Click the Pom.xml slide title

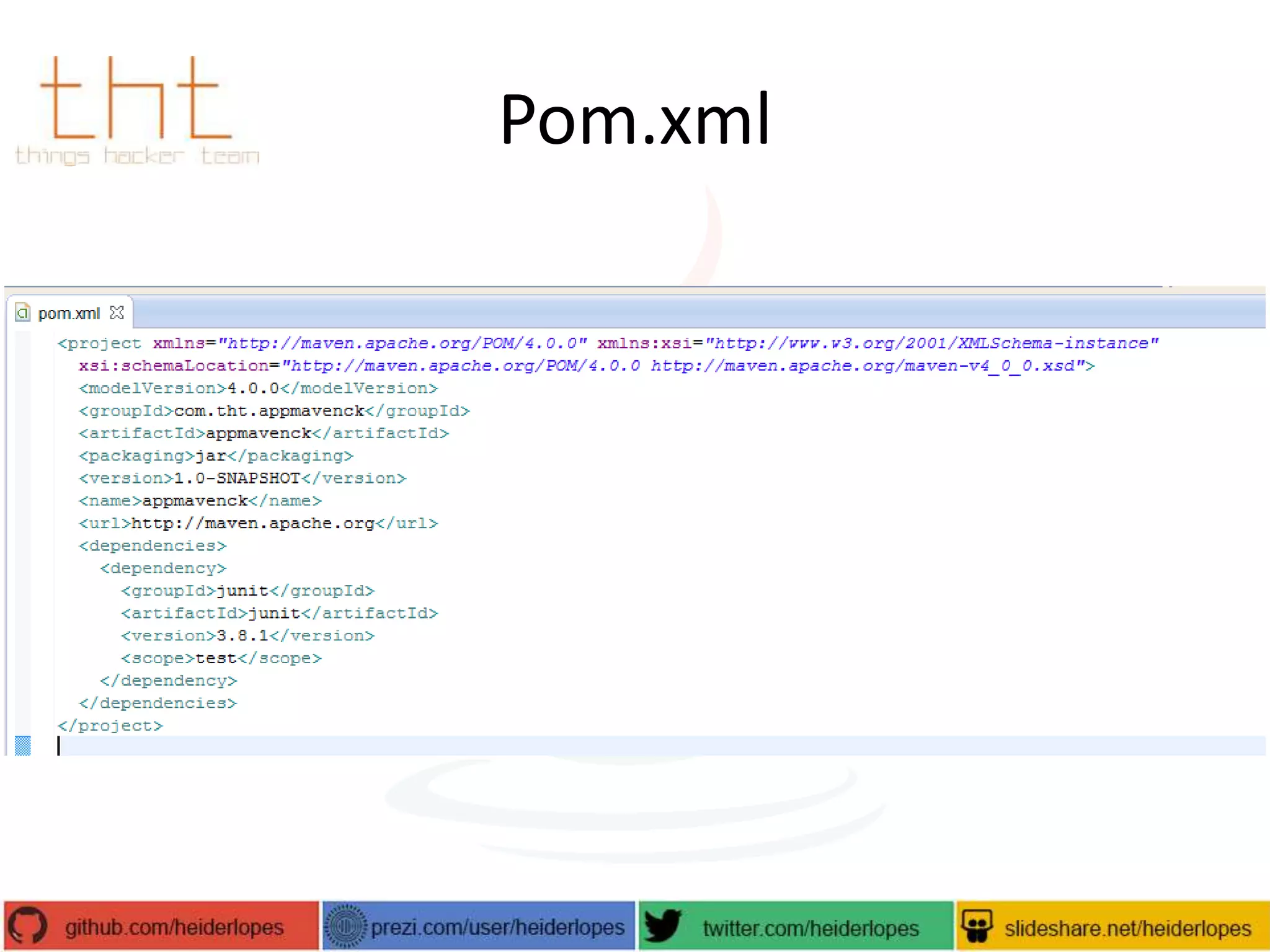635,118
